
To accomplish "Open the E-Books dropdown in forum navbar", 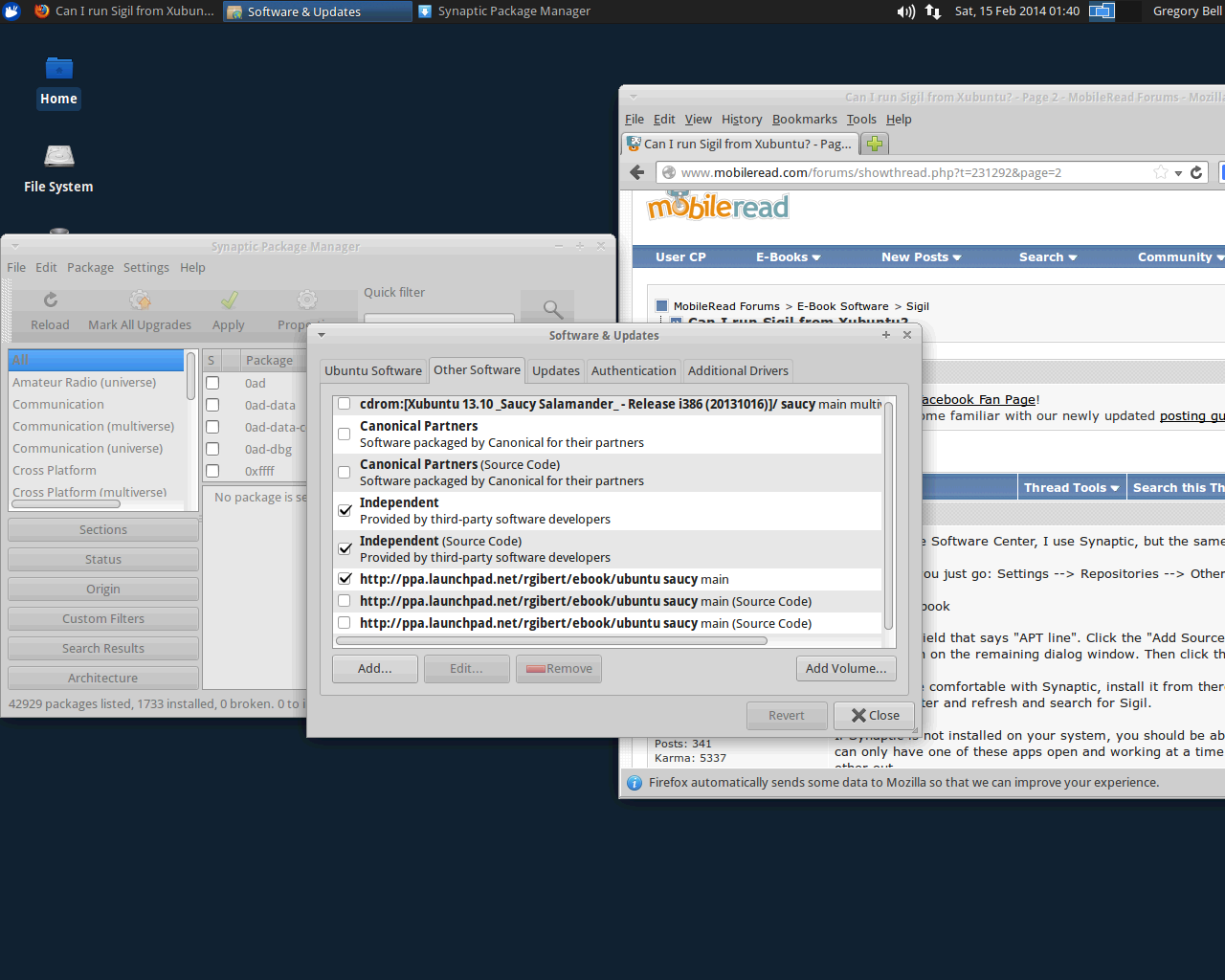I will point(788,256).
